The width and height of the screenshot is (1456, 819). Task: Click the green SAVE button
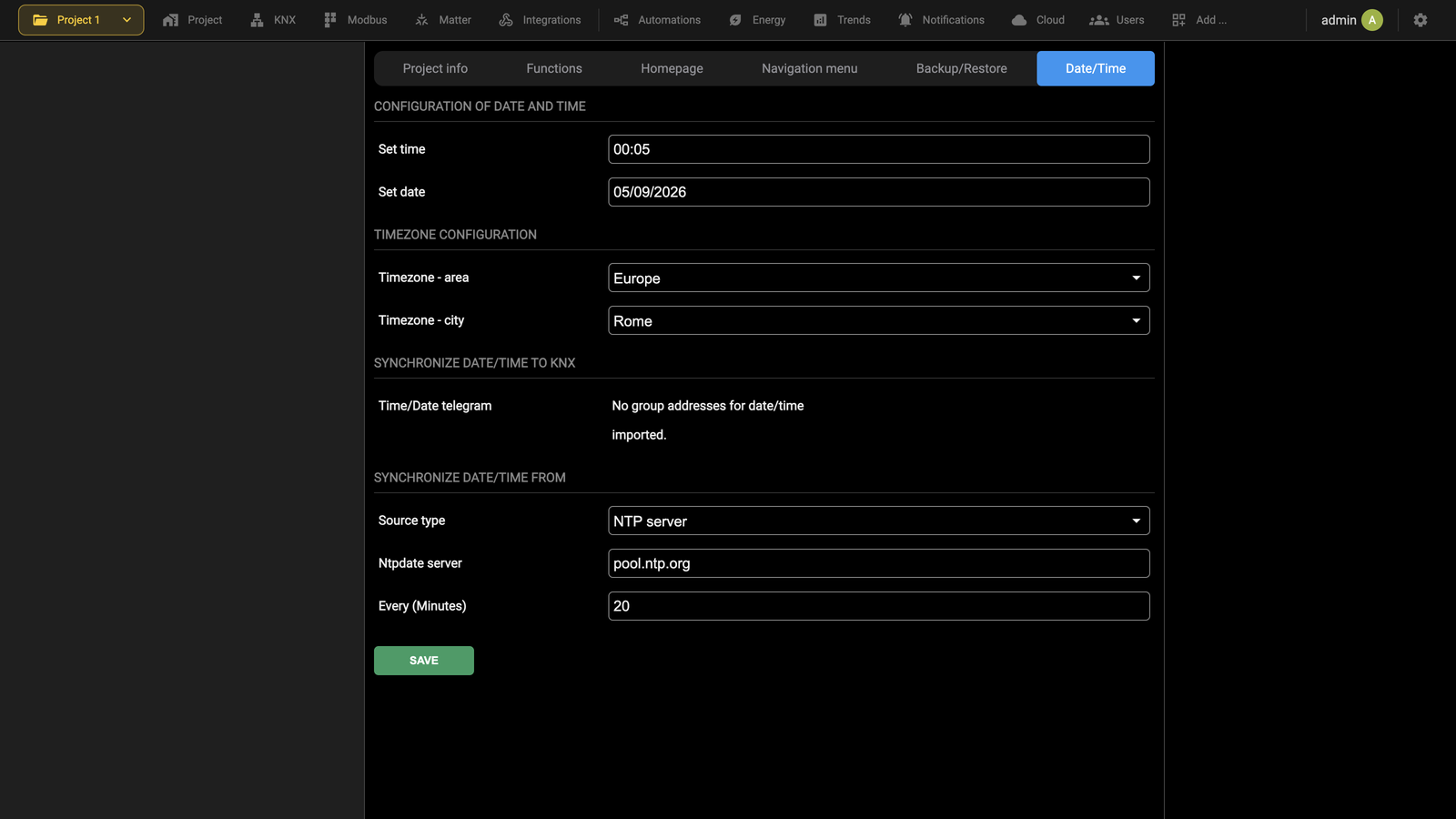click(x=424, y=661)
